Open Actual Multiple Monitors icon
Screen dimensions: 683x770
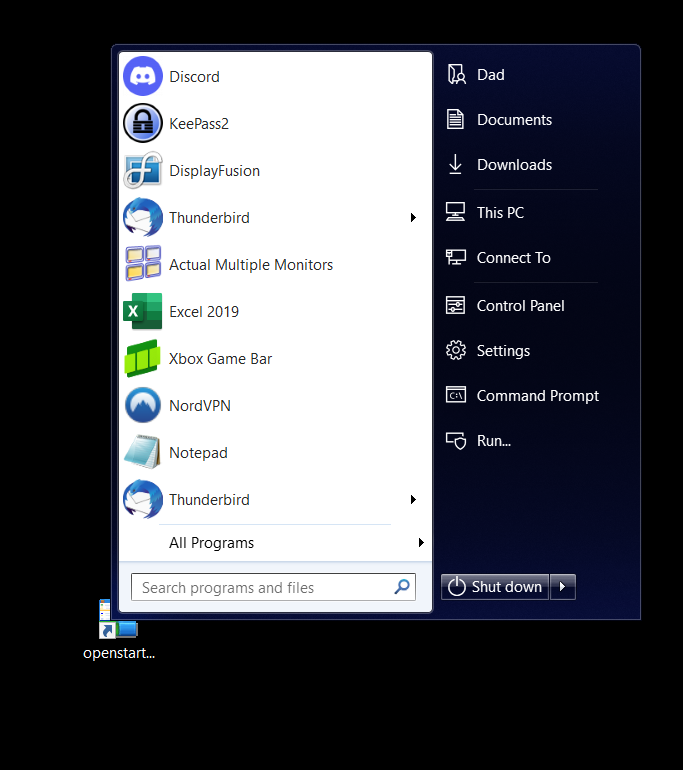click(142, 264)
